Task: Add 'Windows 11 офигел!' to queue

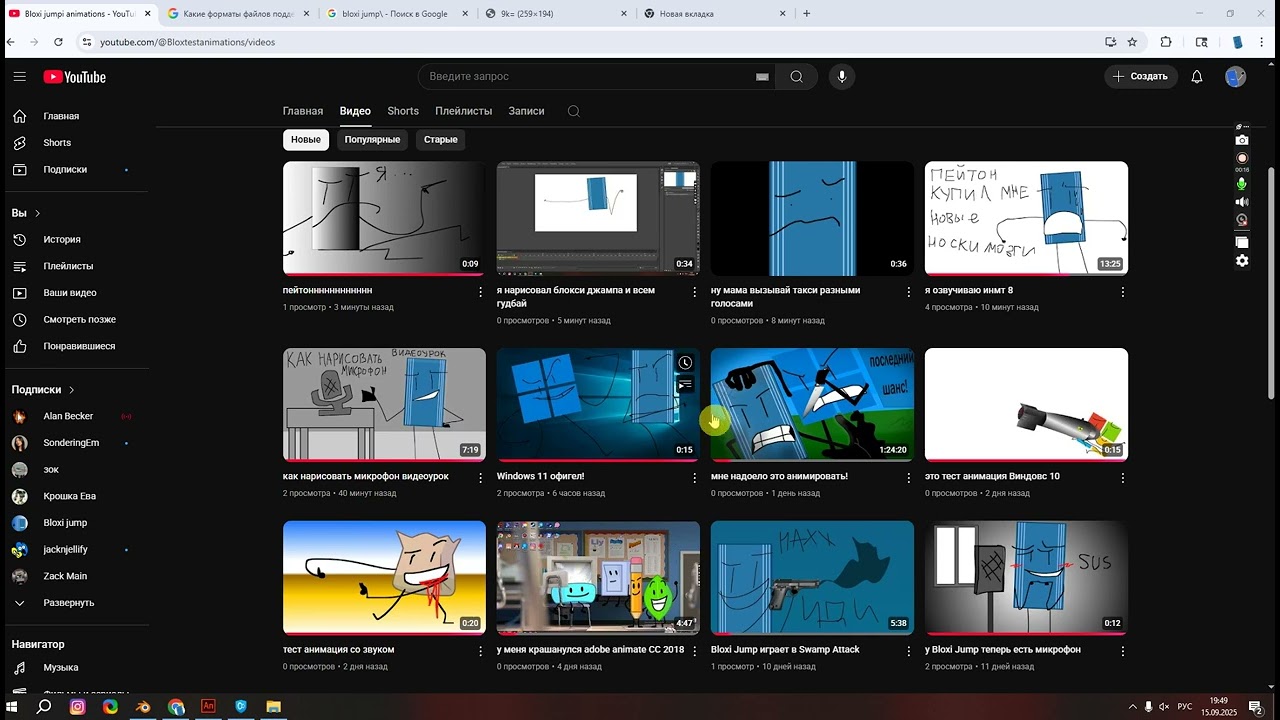Action: click(685, 385)
